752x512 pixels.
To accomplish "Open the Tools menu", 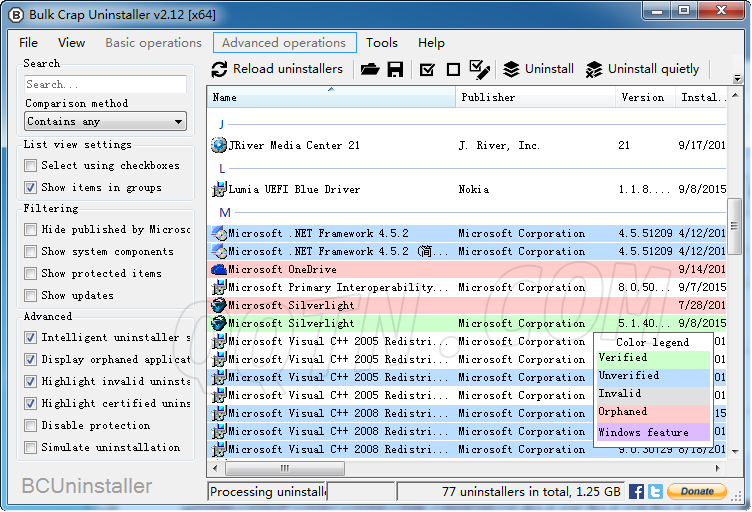I will click(381, 43).
